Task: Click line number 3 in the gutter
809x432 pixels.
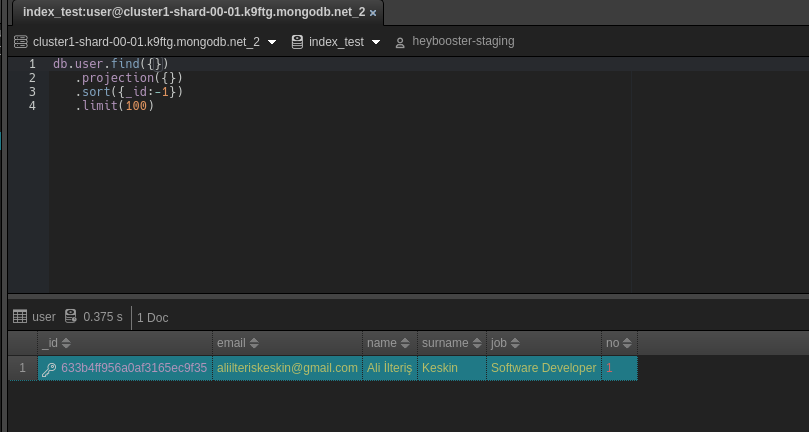Action: 32,92
